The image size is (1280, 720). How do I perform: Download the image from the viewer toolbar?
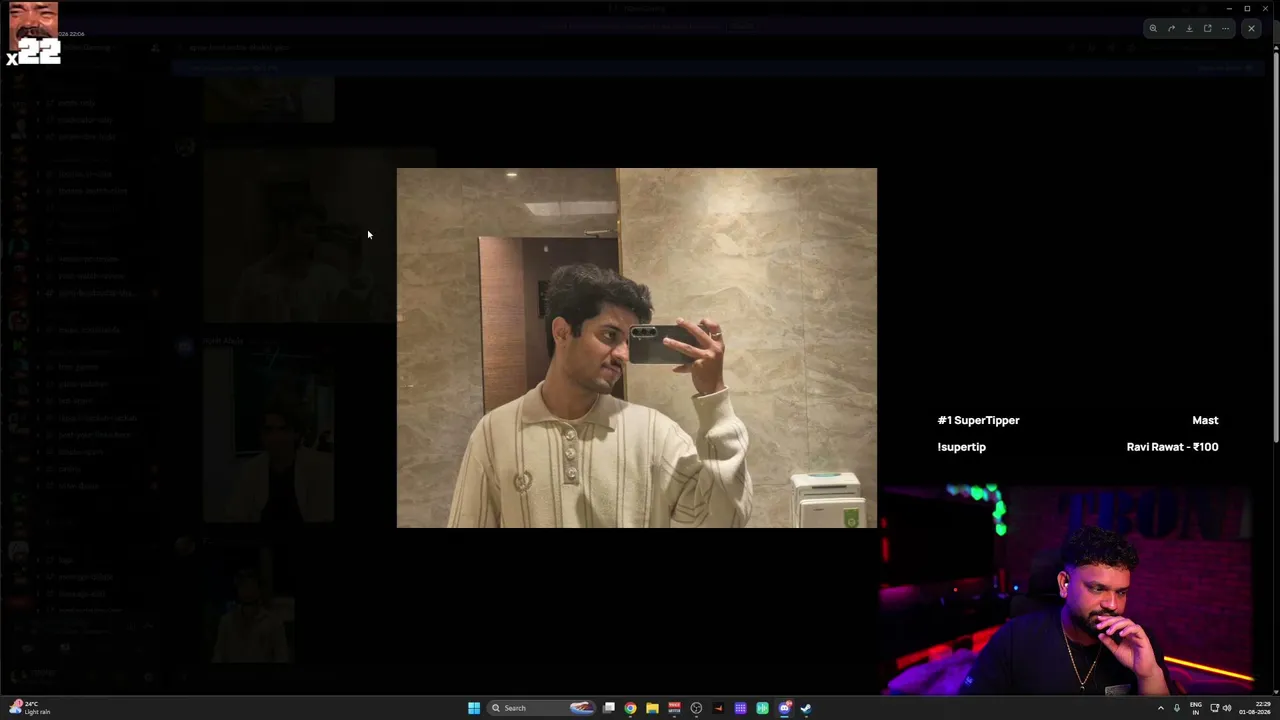1189,29
